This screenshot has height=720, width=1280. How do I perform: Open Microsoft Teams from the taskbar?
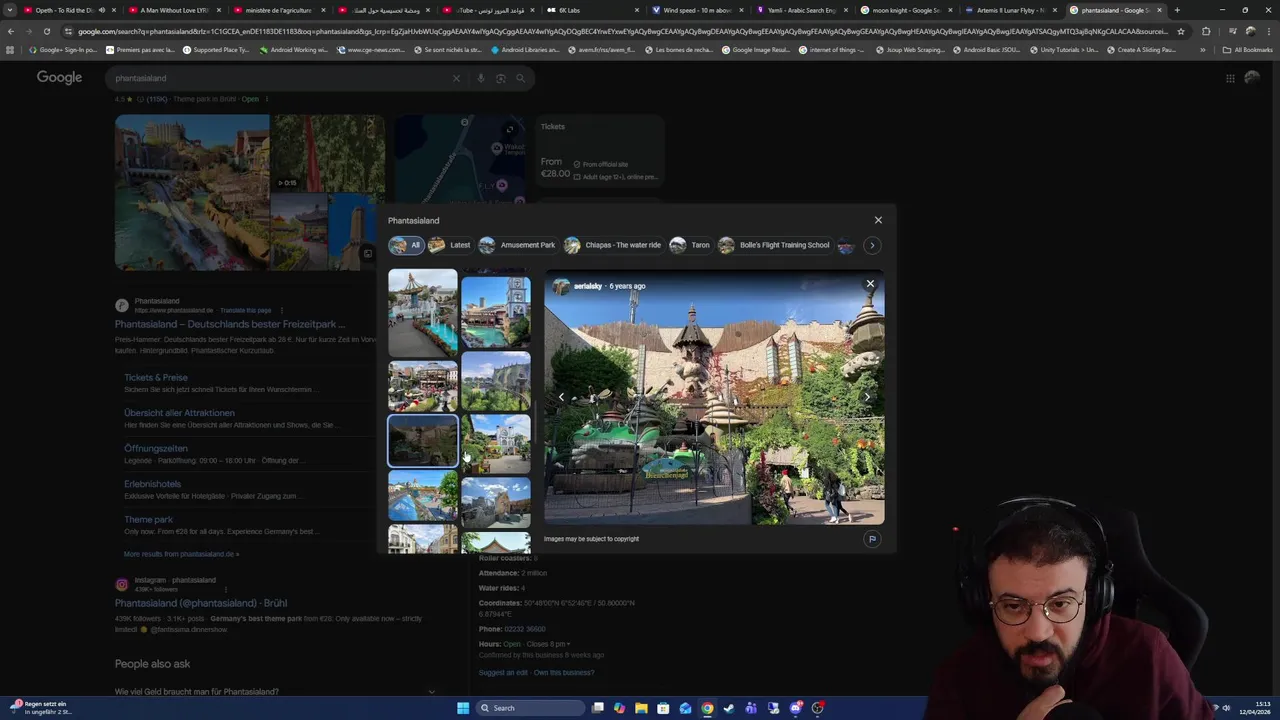click(751, 708)
